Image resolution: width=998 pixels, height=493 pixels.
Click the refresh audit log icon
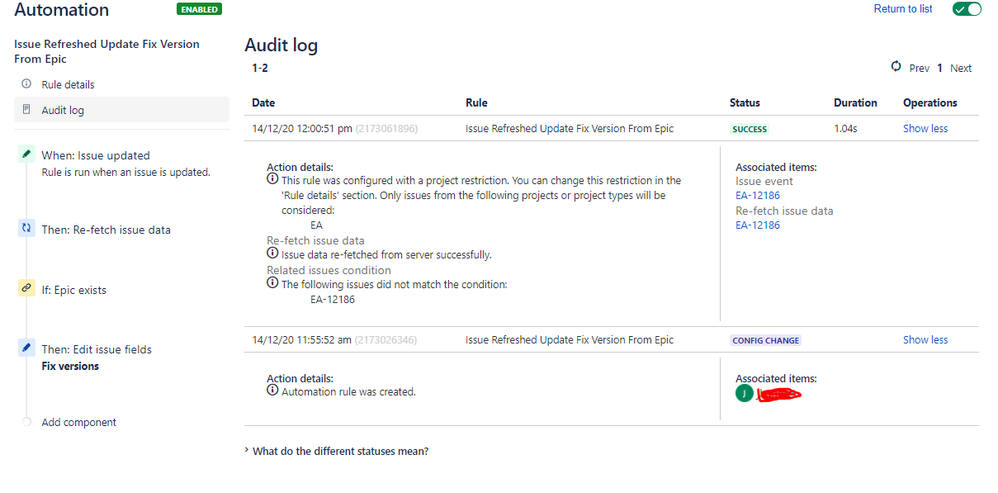point(897,67)
